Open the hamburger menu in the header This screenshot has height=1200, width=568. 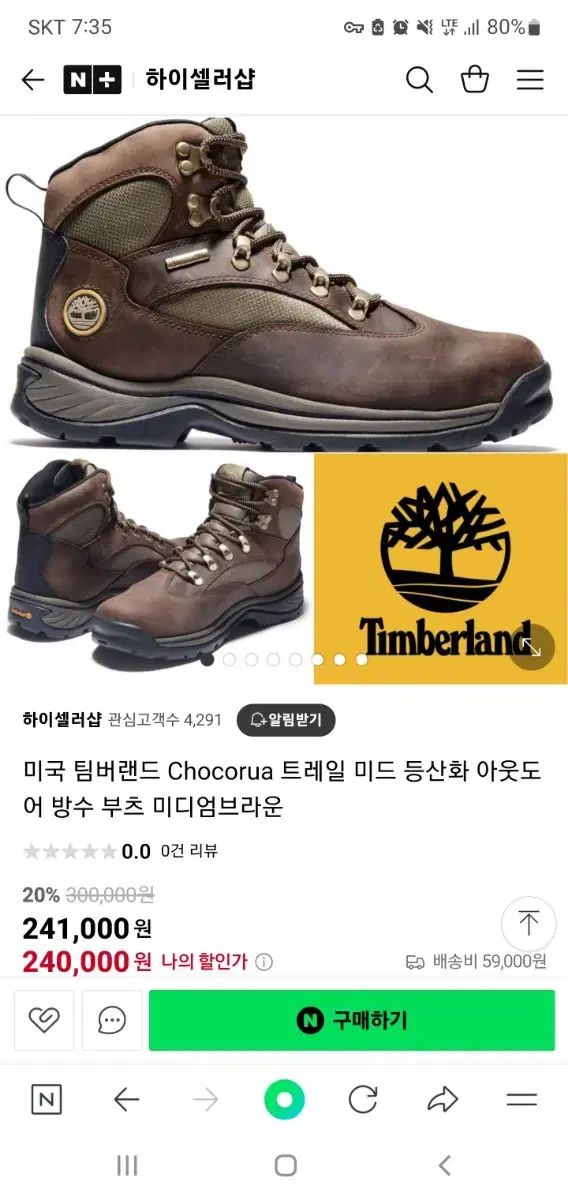click(530, 80)
